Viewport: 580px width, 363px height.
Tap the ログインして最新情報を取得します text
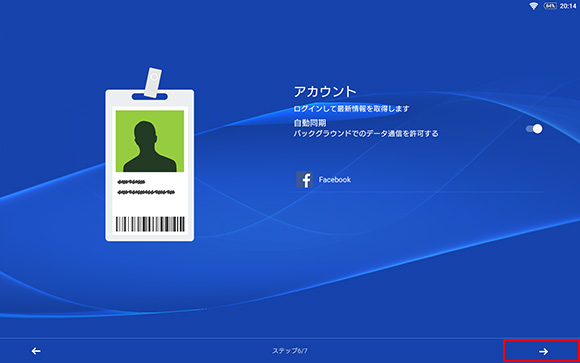[351, 109]
